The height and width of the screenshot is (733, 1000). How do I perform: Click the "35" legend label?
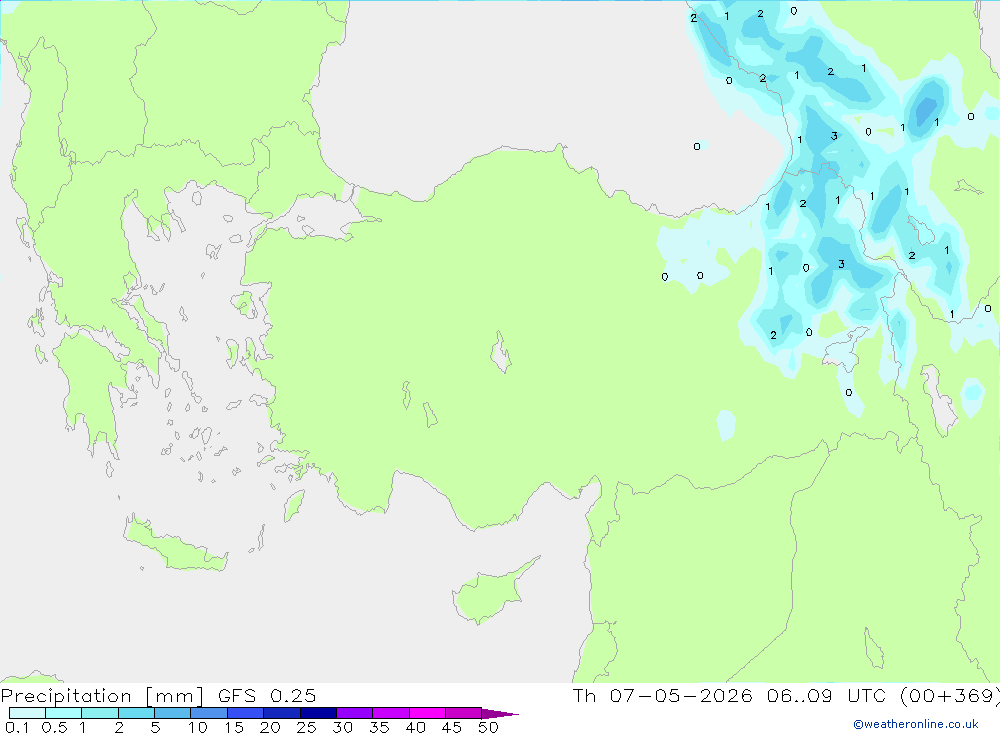(379, 727)
